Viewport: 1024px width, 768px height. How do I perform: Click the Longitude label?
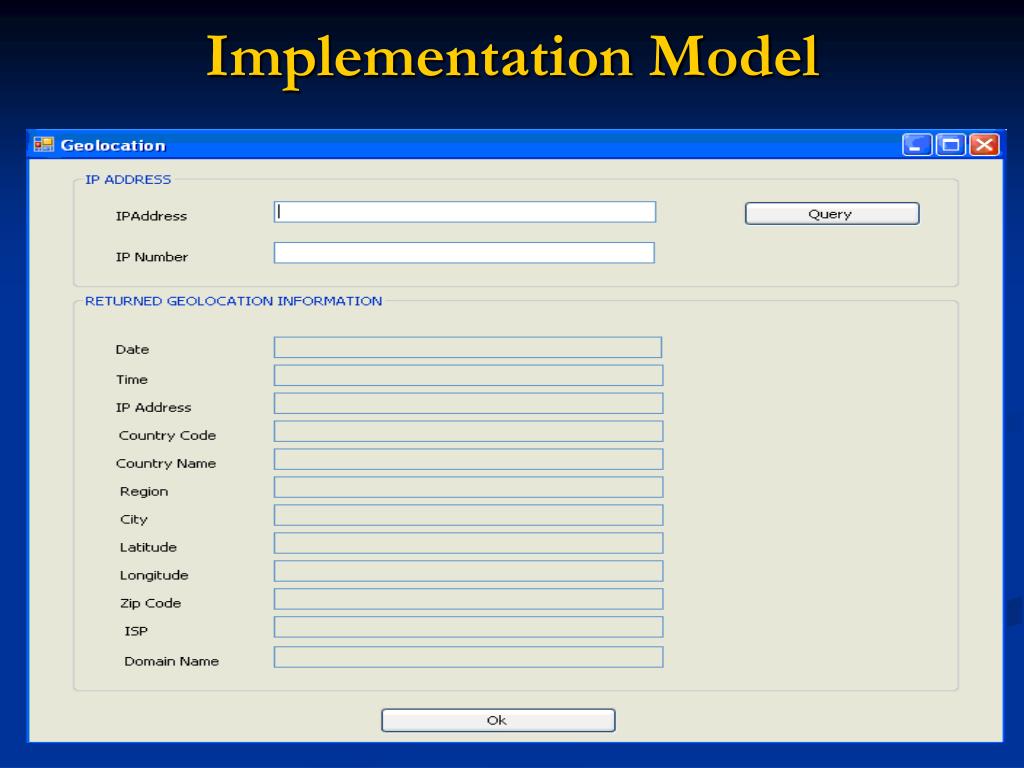pyautogui.click(x=154, y=575)
